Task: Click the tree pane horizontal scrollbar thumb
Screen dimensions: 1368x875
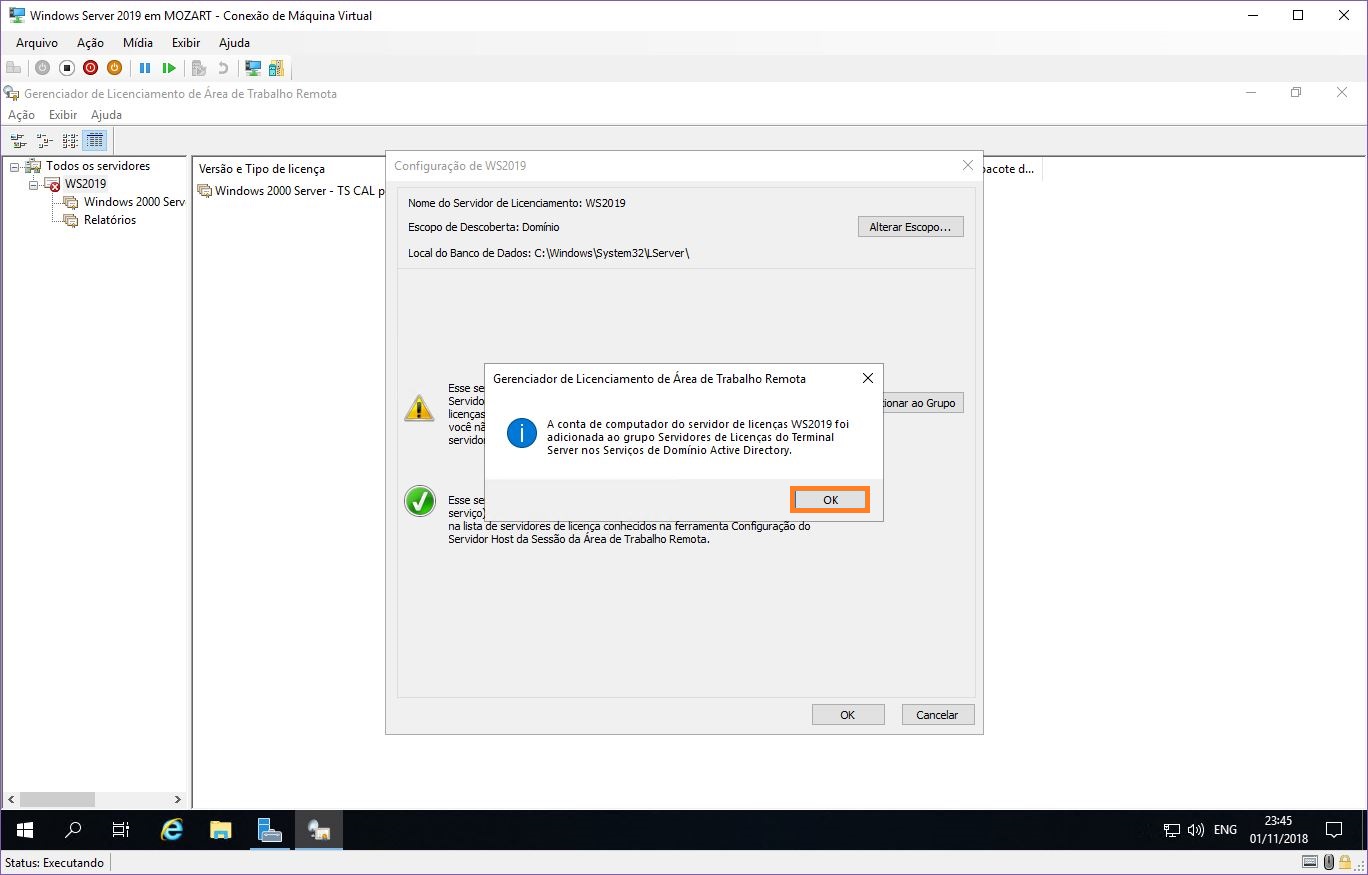Action: point(57,800)
